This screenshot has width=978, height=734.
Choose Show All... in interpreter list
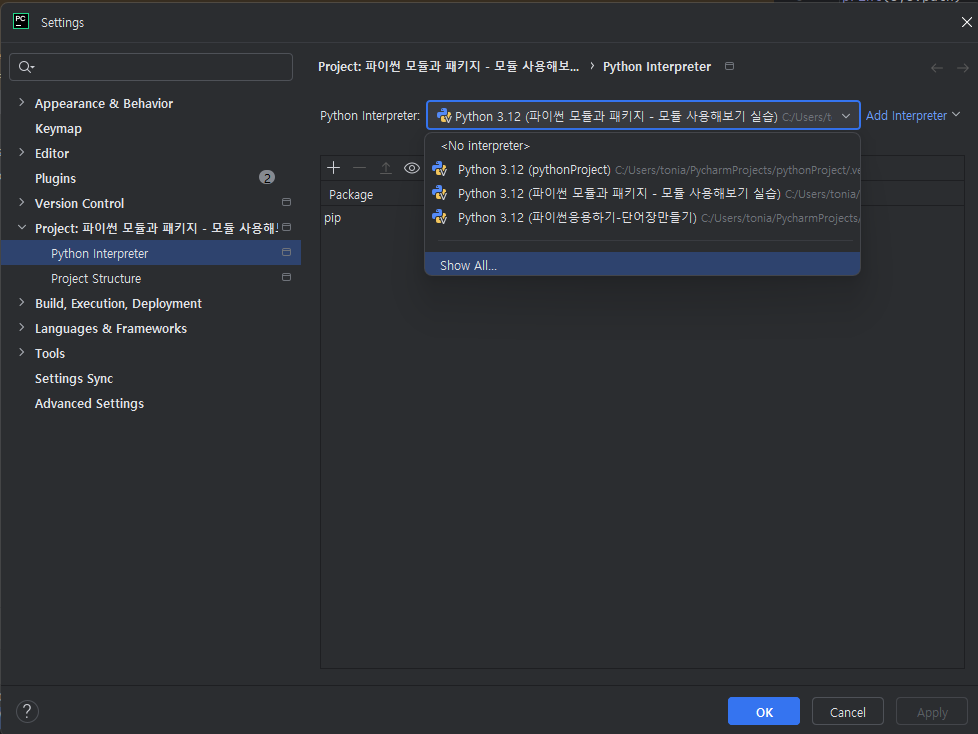point(642,264)
